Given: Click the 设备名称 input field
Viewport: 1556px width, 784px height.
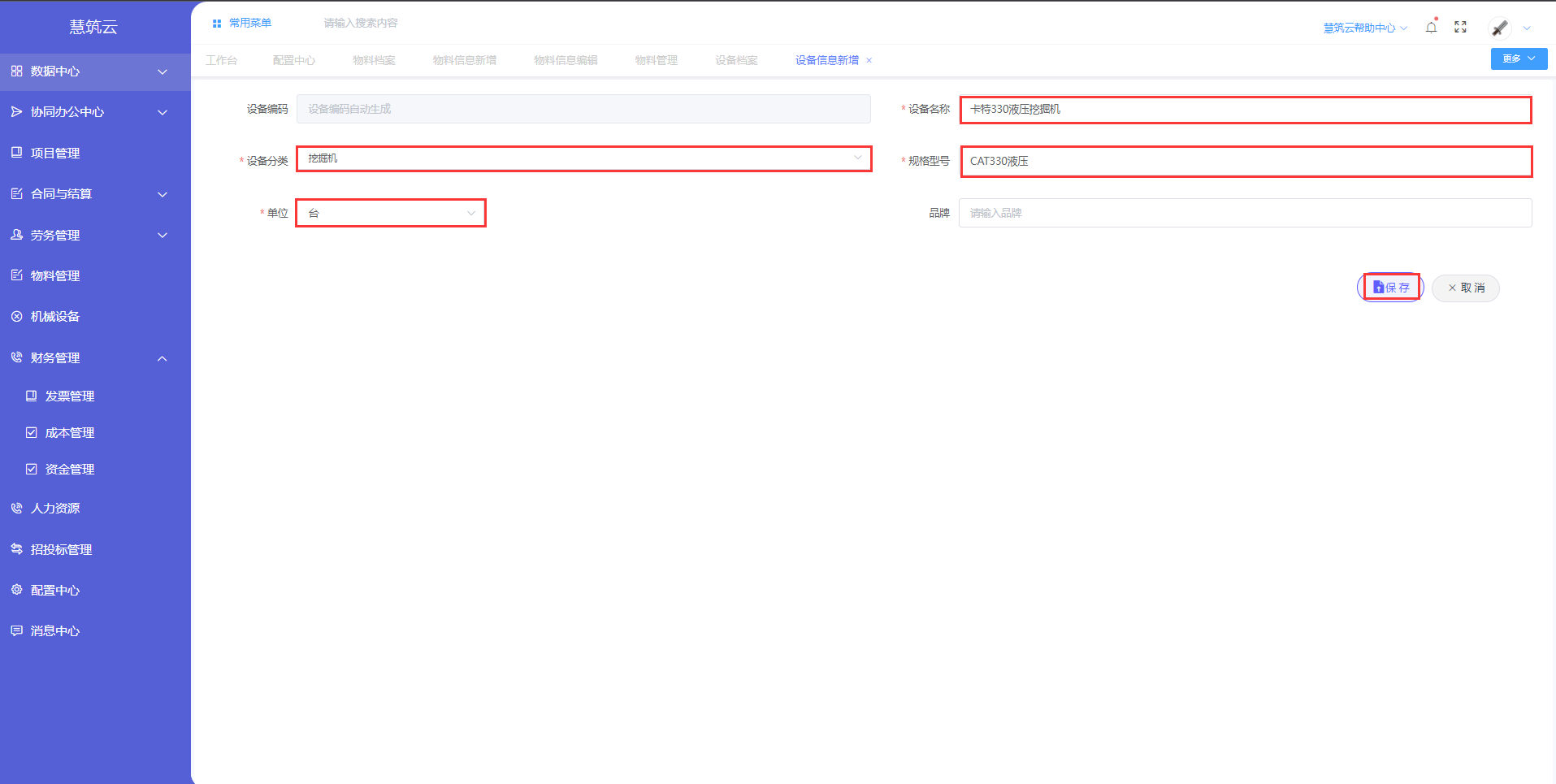Looking at the screenshot, I should (x=1246, y=110).
